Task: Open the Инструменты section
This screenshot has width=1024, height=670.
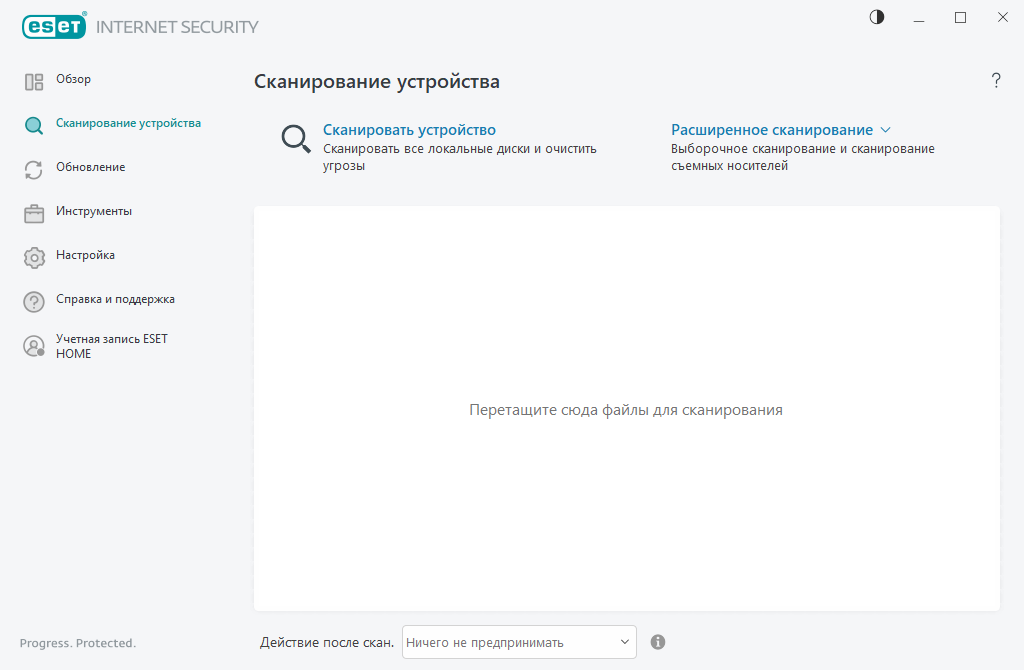Action: pos(93,211)
